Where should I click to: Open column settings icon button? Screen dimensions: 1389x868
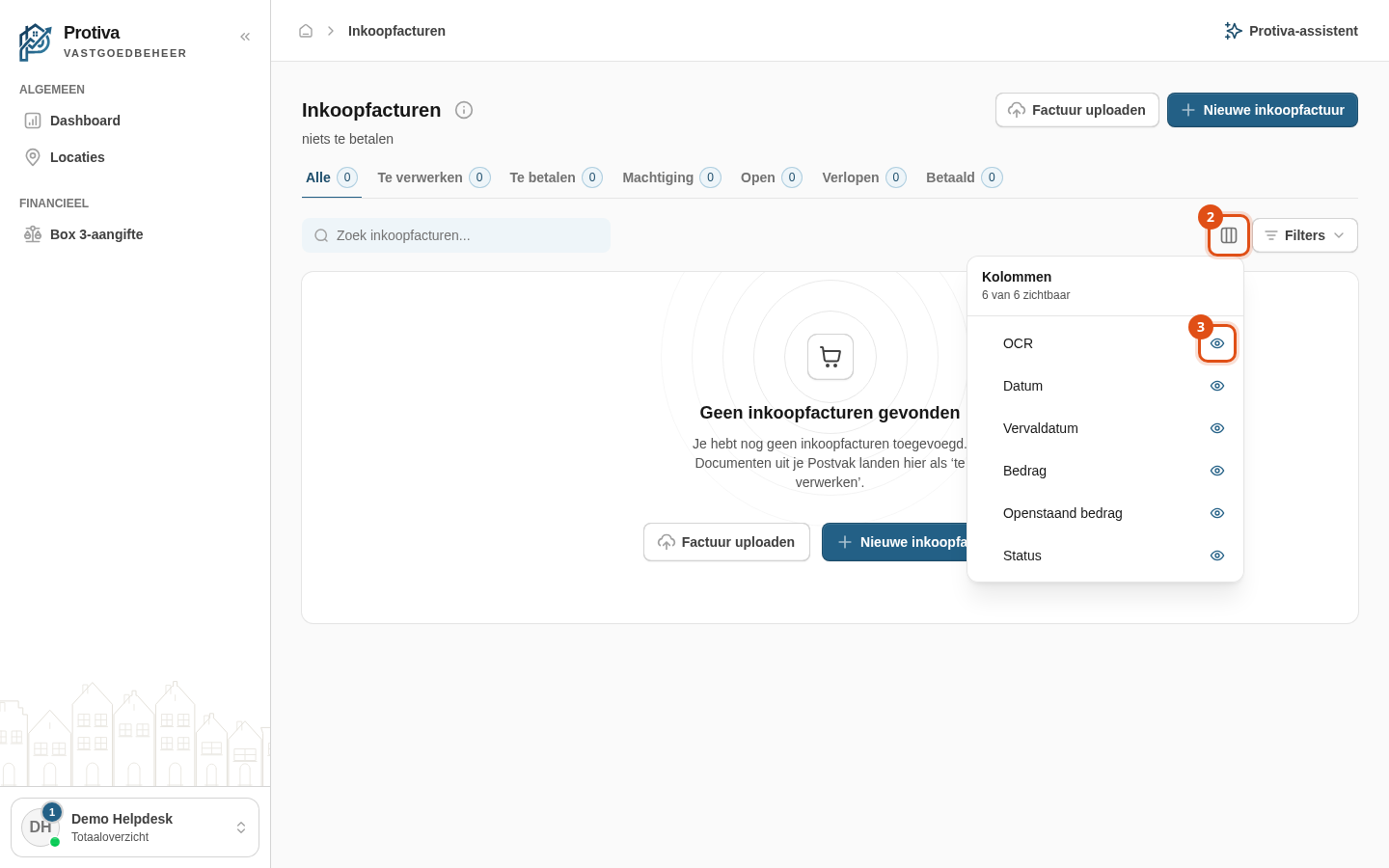coord(1229,235)
